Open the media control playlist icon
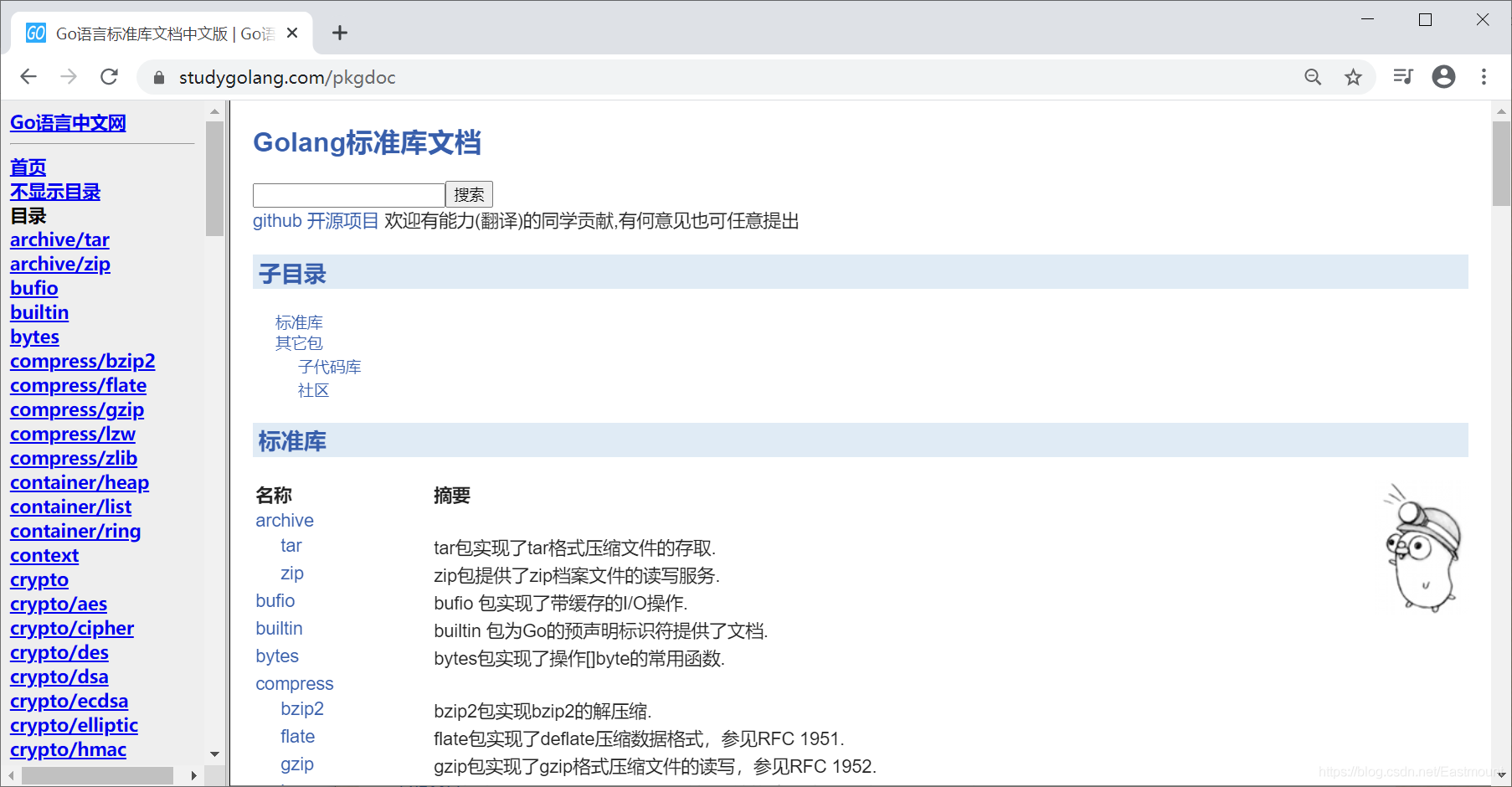 click(1403, 77)
